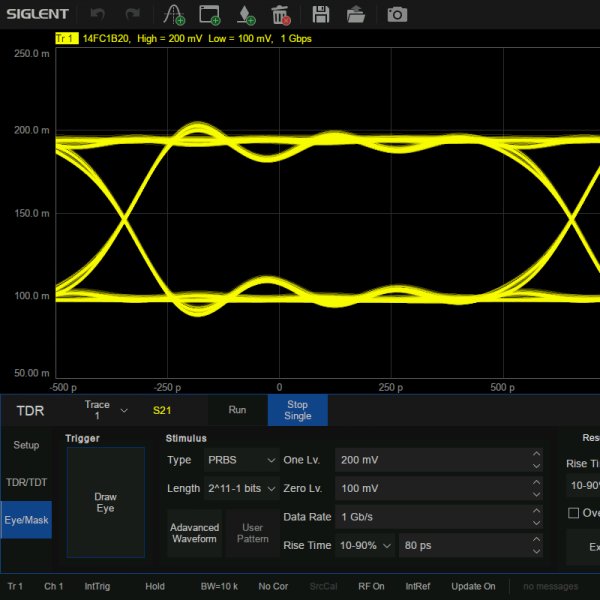The image size is (600, 600).
Task: Click the redo arrow icon
Action: [x=132, y=14]
